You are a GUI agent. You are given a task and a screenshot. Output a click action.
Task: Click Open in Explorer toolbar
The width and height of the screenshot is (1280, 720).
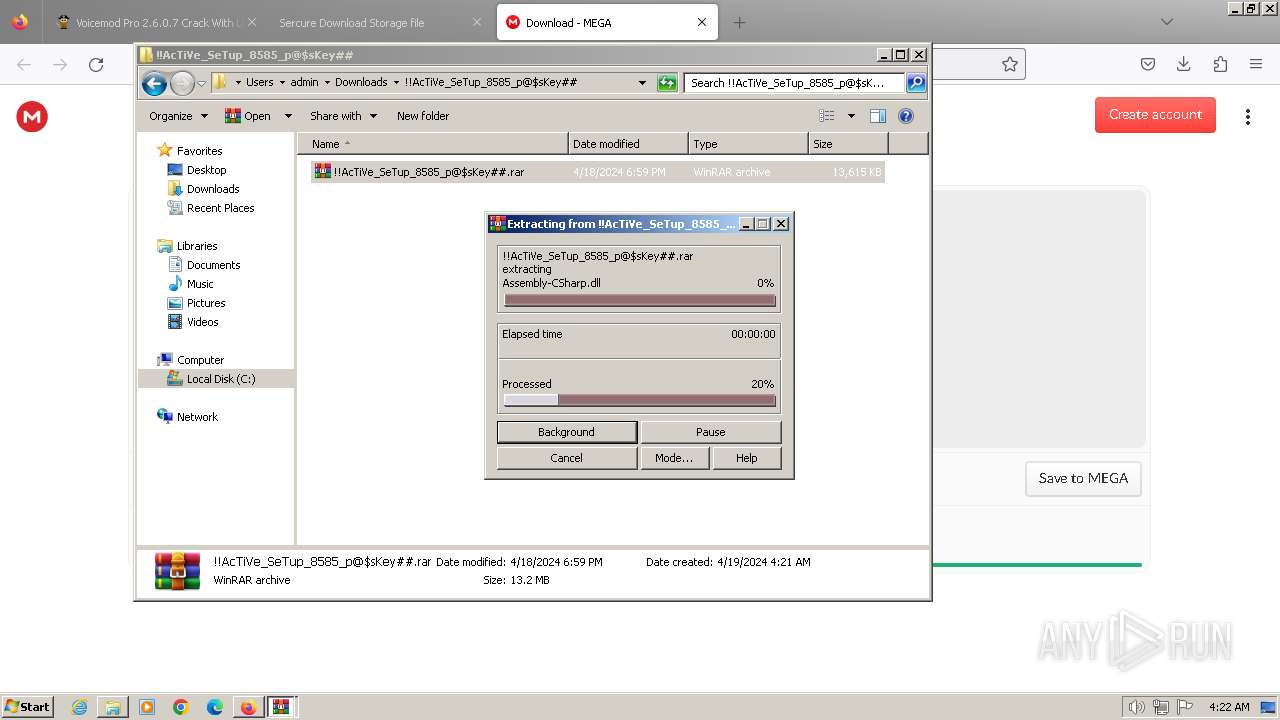point(248,116)
